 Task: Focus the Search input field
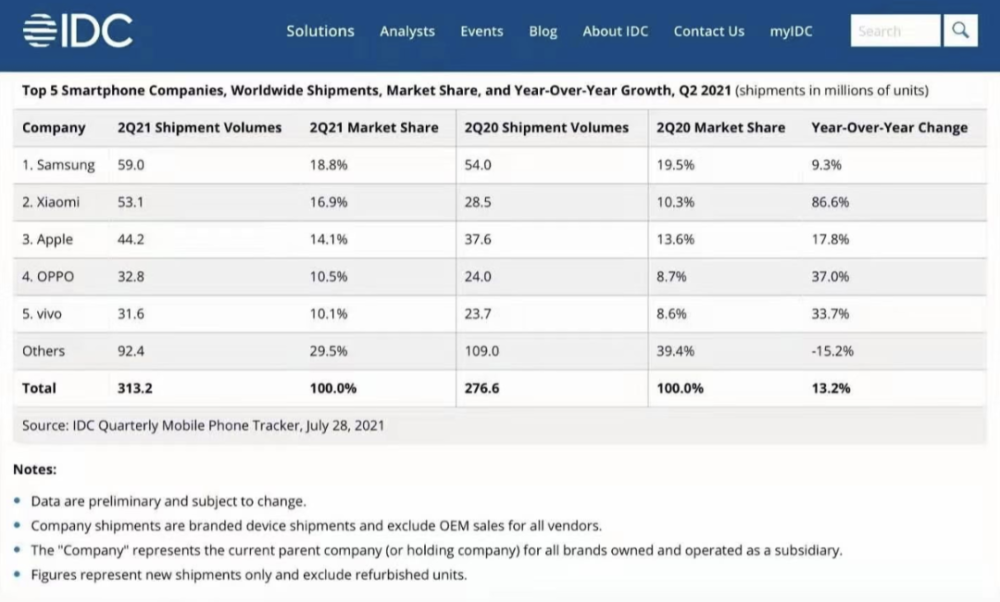[x=895, y=31]
